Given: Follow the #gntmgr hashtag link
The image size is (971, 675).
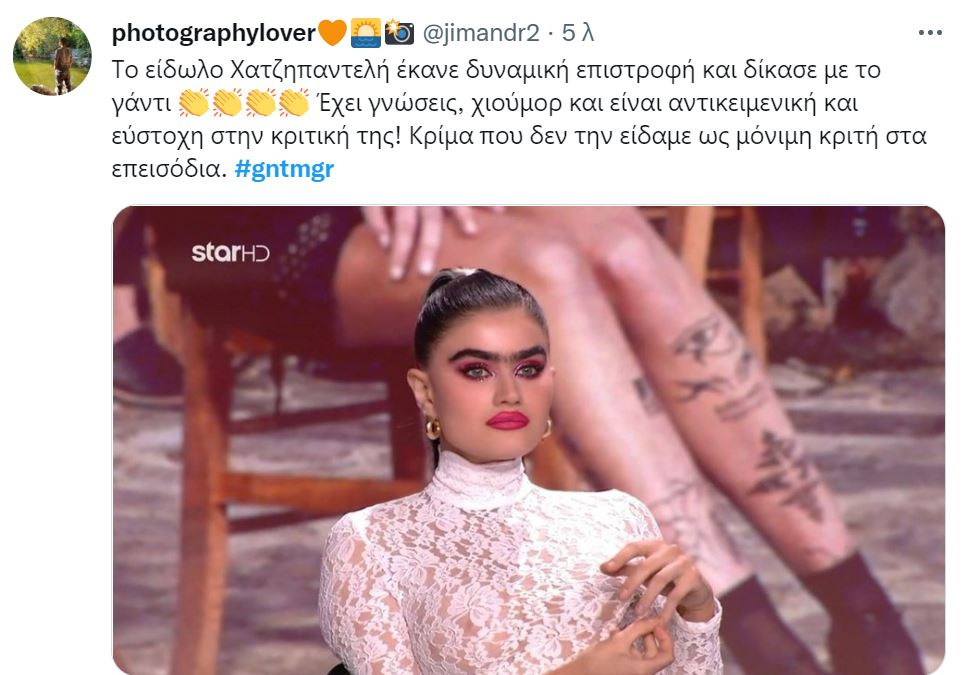Looking at the screenshot, I should tap(284, 168).
